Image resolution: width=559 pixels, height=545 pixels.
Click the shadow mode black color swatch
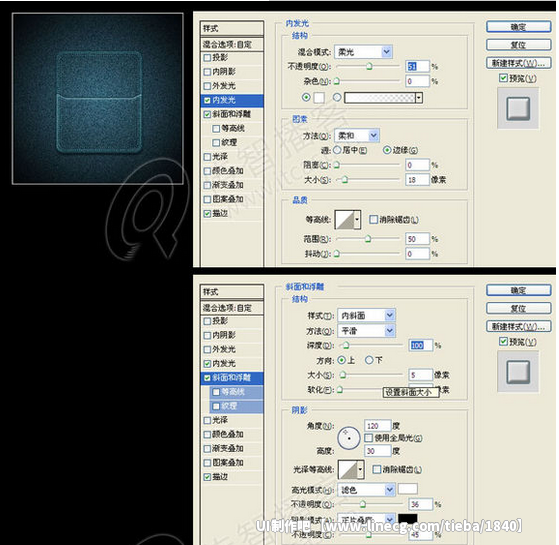407,518
